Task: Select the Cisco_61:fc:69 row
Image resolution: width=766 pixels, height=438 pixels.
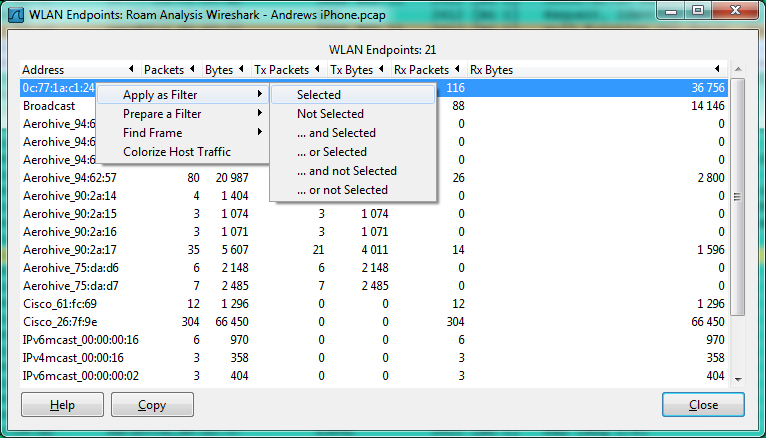Action: point(374,304)
